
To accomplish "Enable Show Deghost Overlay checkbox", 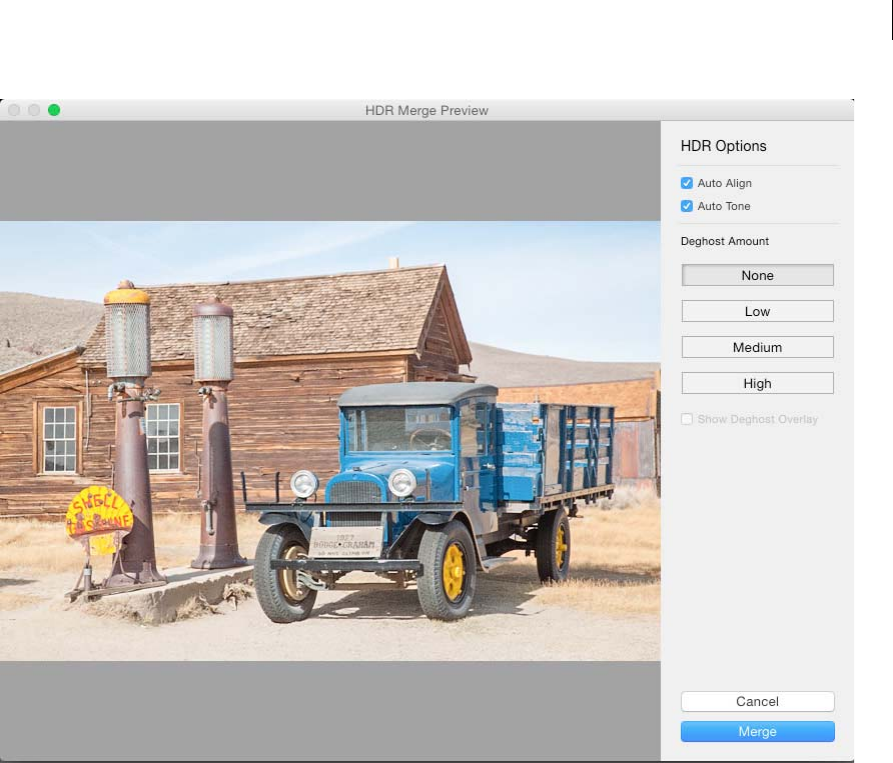I will click(686, 419).
